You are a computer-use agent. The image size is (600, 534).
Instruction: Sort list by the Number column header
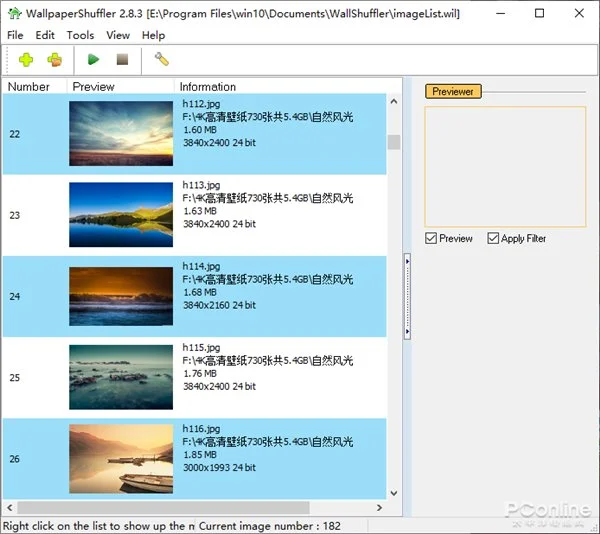(29, 86)
